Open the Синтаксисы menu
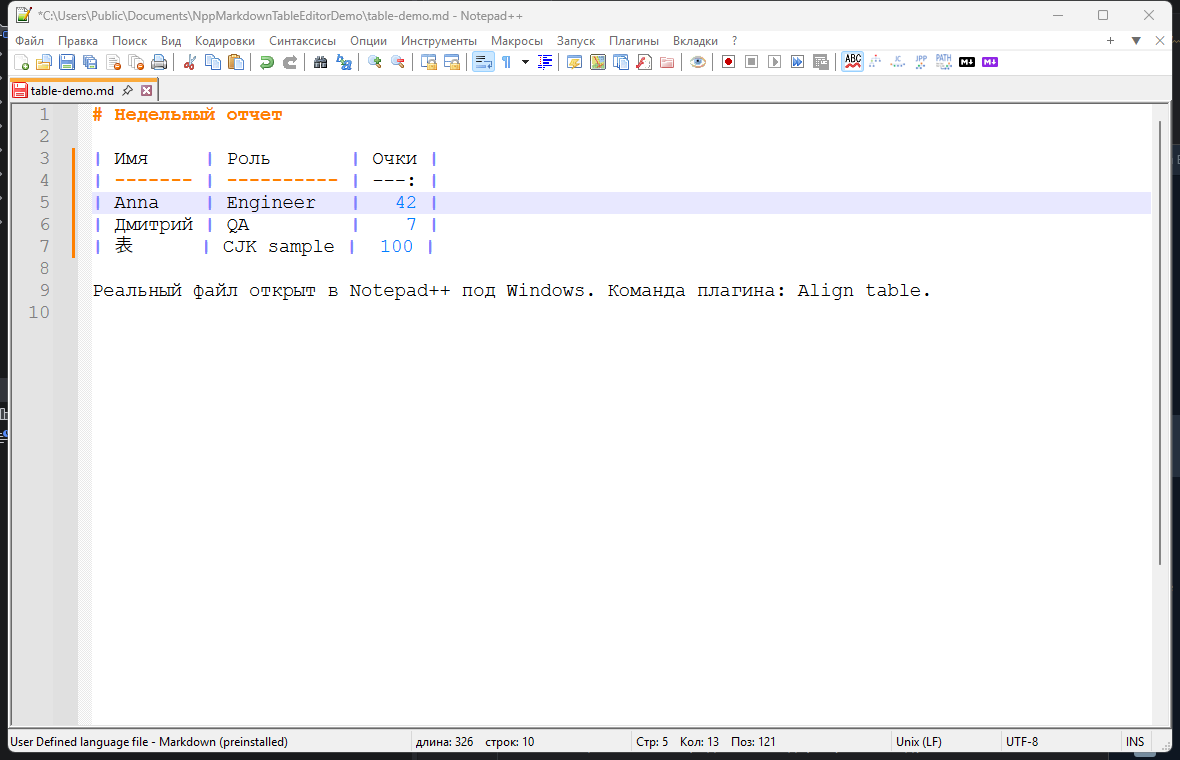The width and height of the screenshot is (1180, 760). (x=302, y=41)
